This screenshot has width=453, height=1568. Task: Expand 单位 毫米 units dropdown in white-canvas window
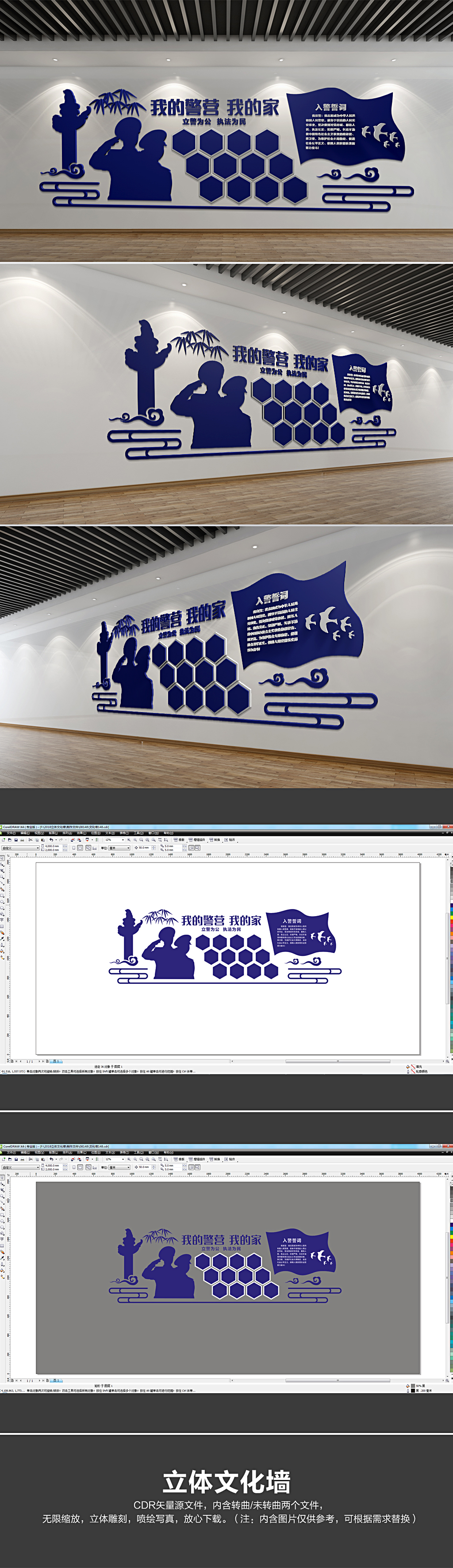(129, 848)
